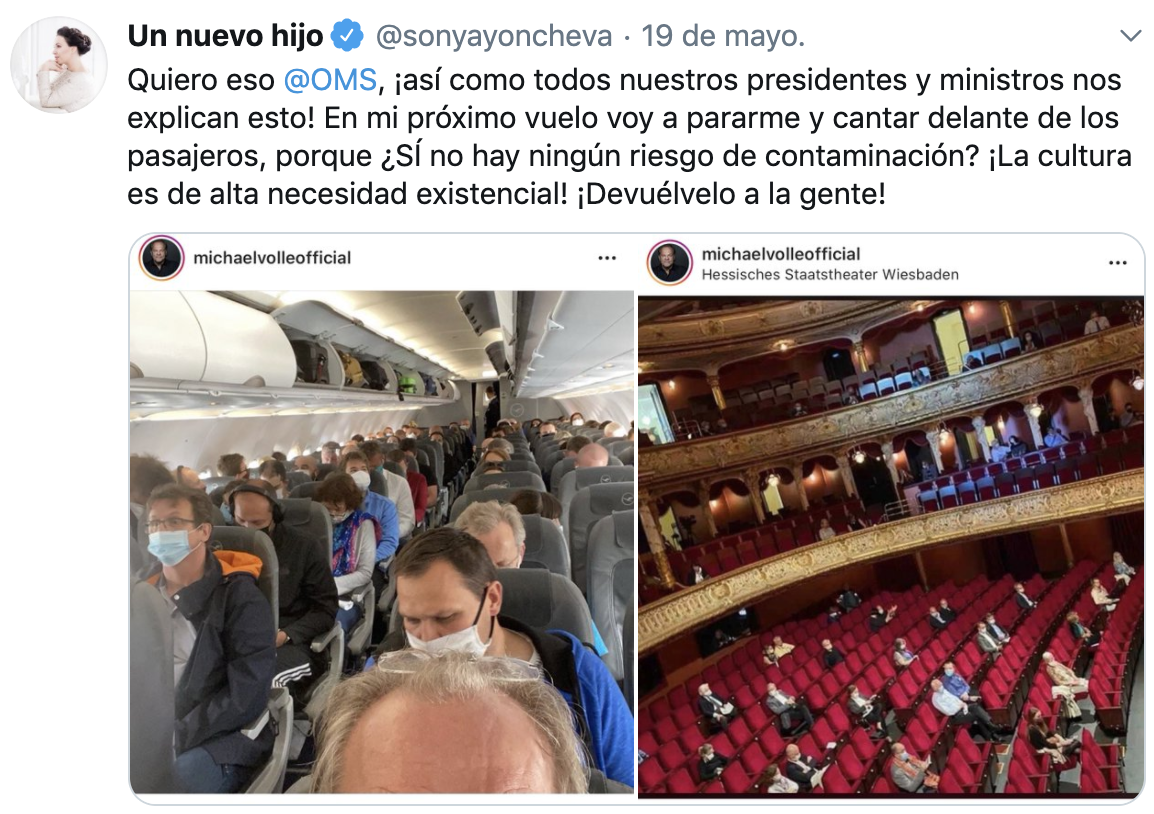The height and width of the screenshot is (814, 1154).
Task: Click Hessisches Staatstheater Wiesbaden location tag
Action: pos(830,275)
